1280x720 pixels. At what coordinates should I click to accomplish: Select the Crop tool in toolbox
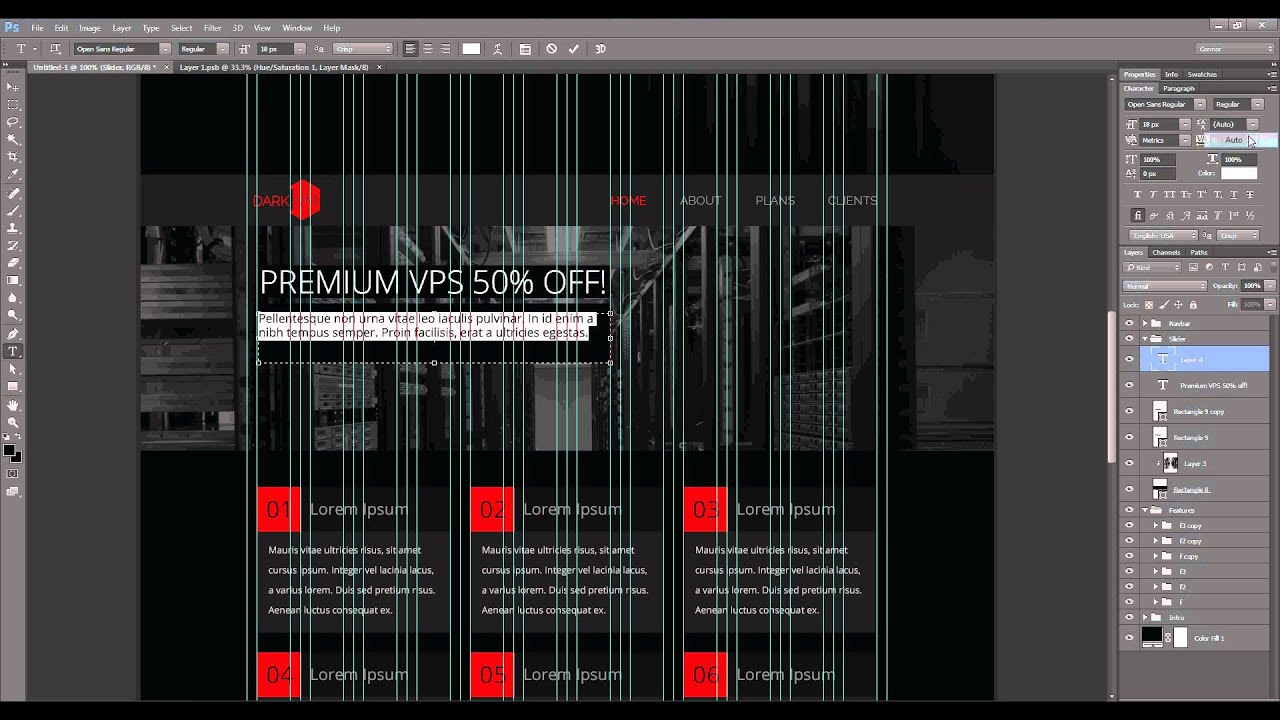(x=13, y=157)
